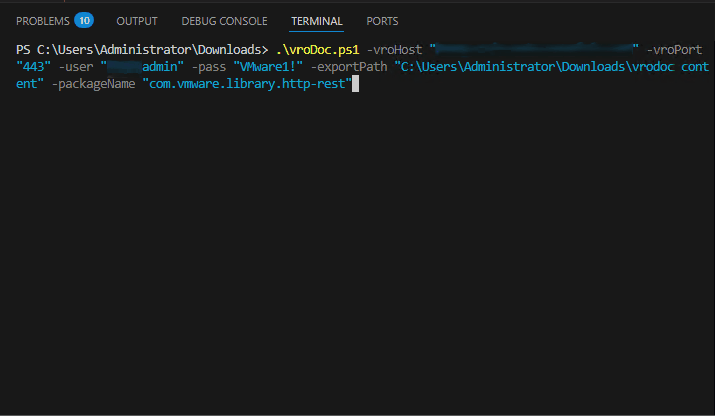Click the .\vroDoc.ps1 command text

pyautogui.click(x=317, y=49)
